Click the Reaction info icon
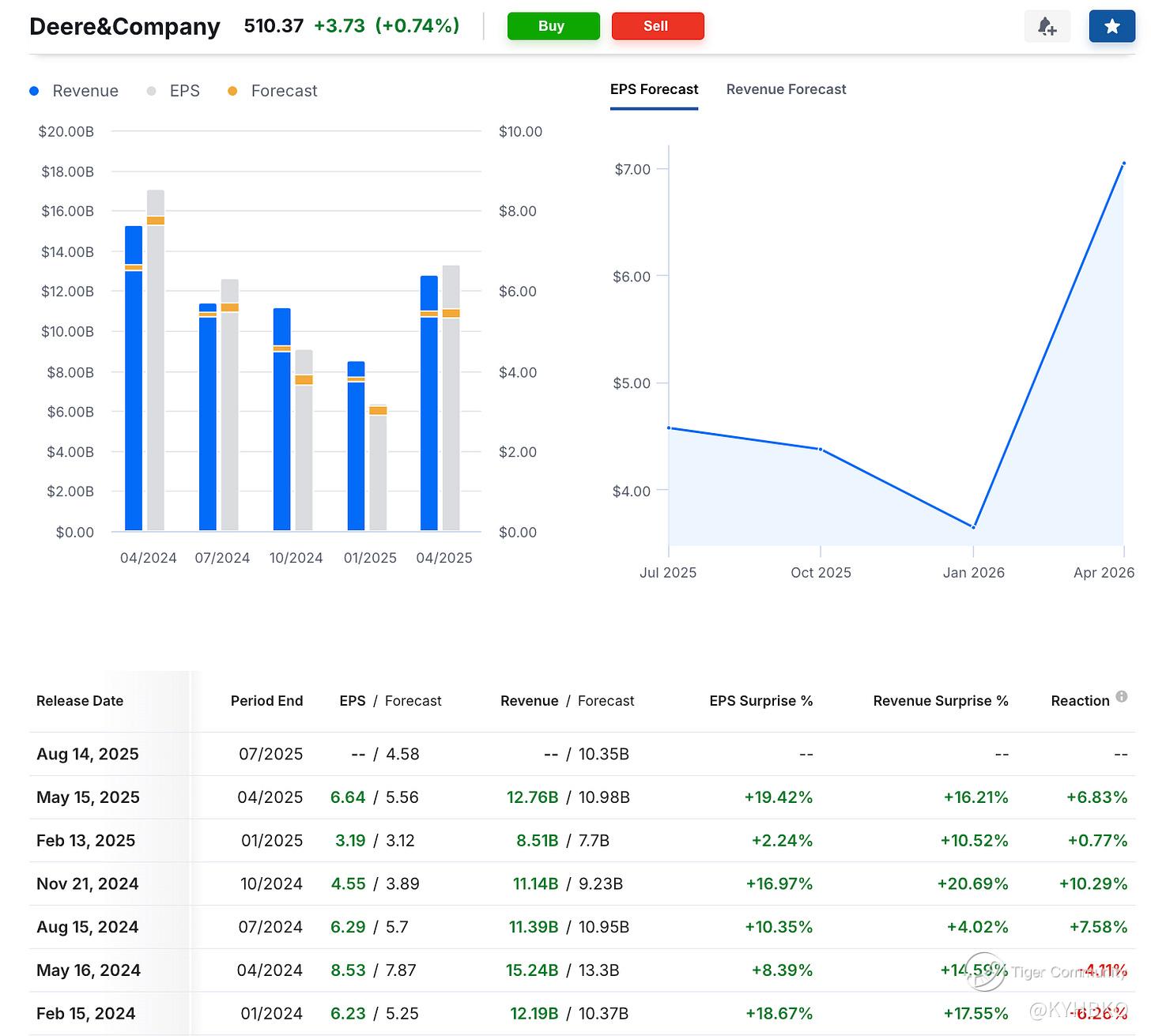1151x1036 pixels. click(1121, 696)
